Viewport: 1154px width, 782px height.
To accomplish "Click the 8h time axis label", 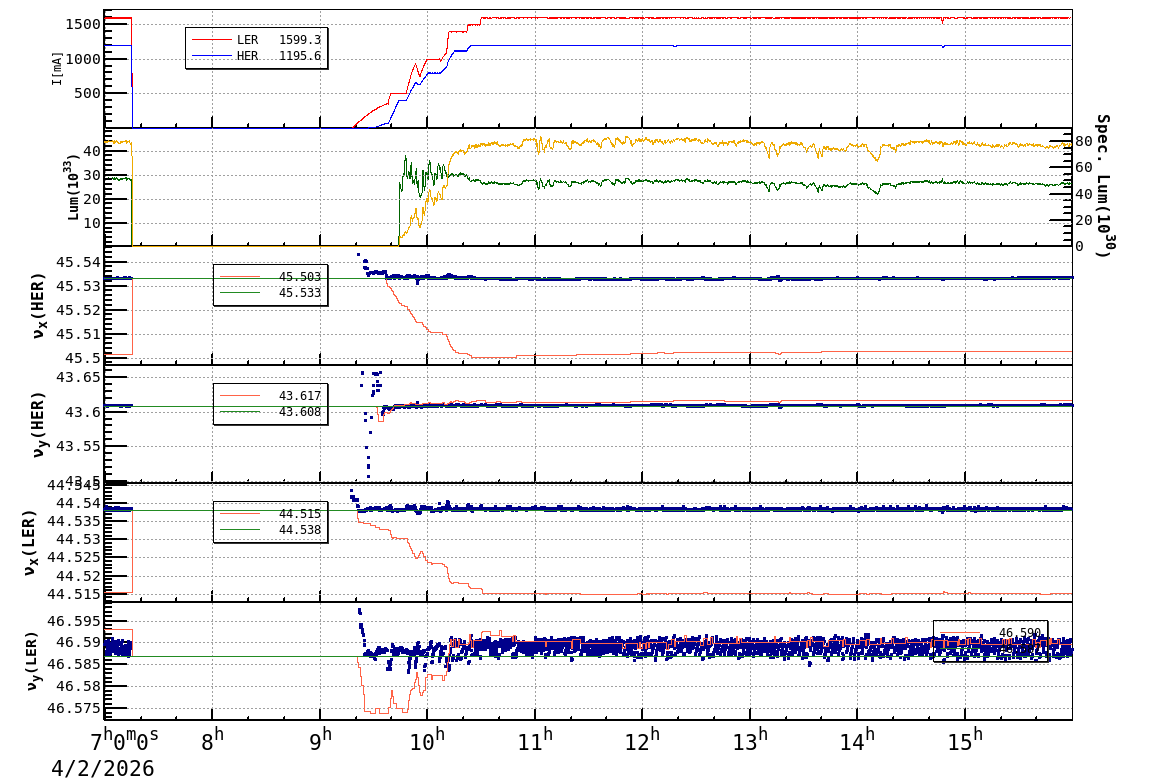I will click(212, 739).
